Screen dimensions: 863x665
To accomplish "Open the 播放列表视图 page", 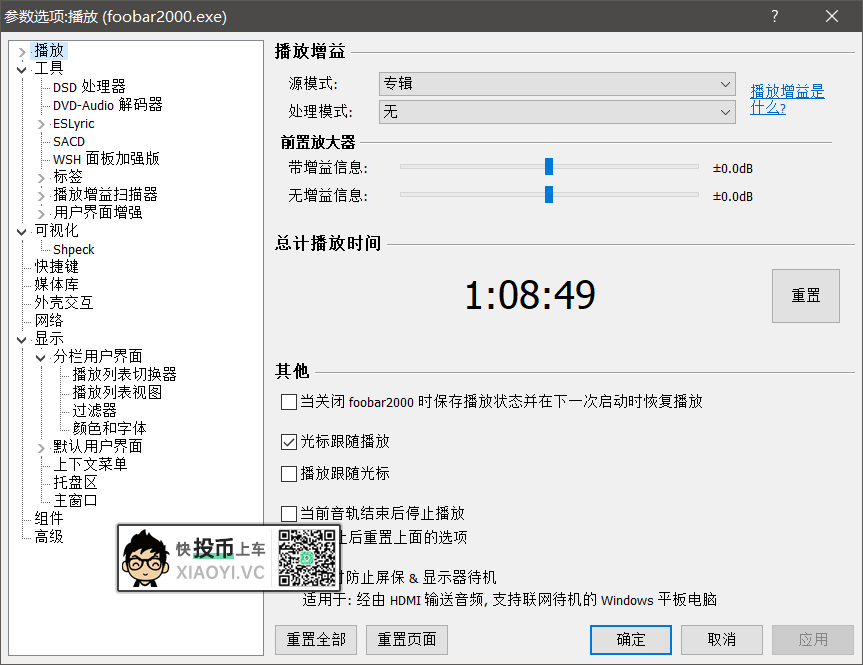I will [117, 393].
